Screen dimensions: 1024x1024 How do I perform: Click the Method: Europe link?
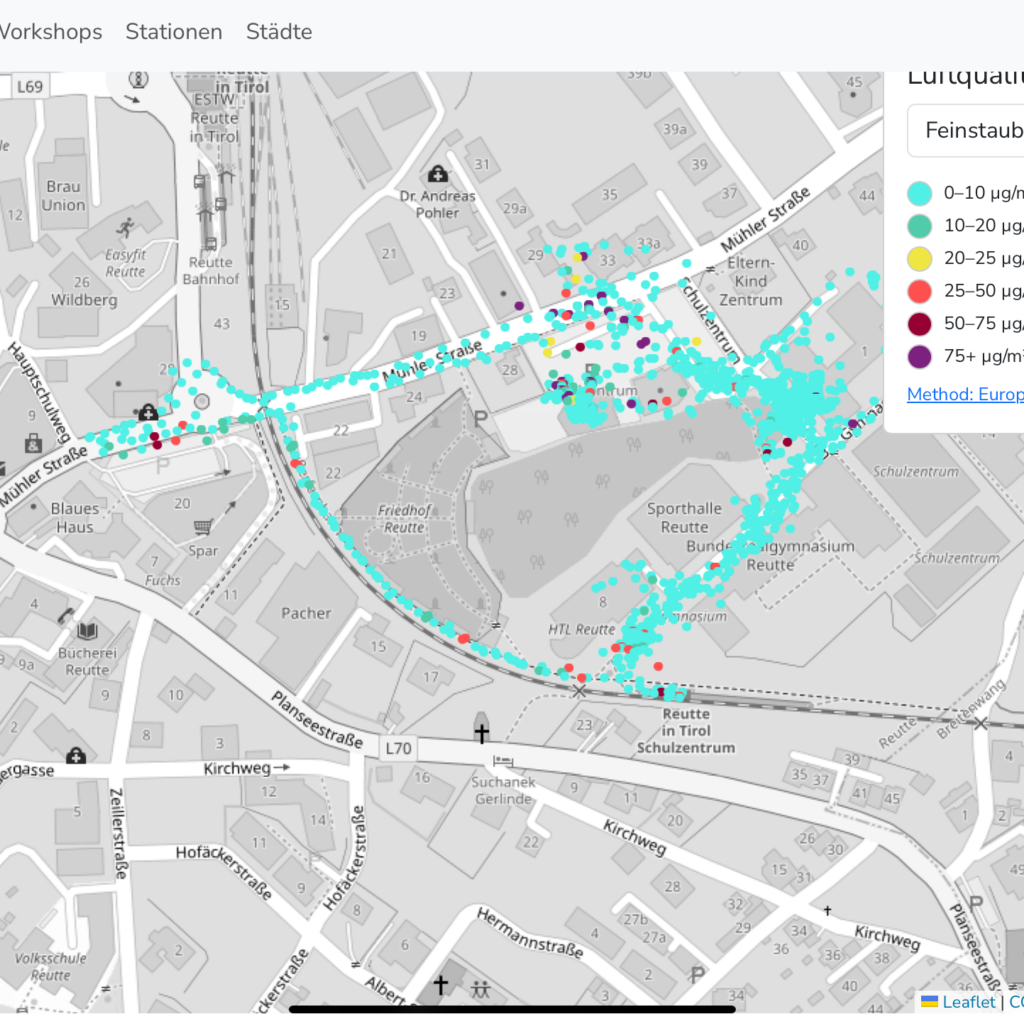[x=964, y=394]
